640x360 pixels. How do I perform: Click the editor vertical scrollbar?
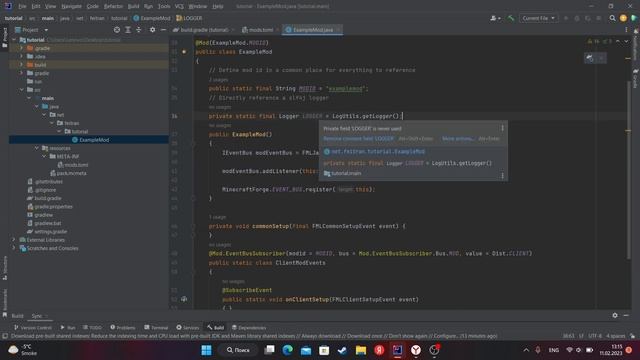(628, 171)
